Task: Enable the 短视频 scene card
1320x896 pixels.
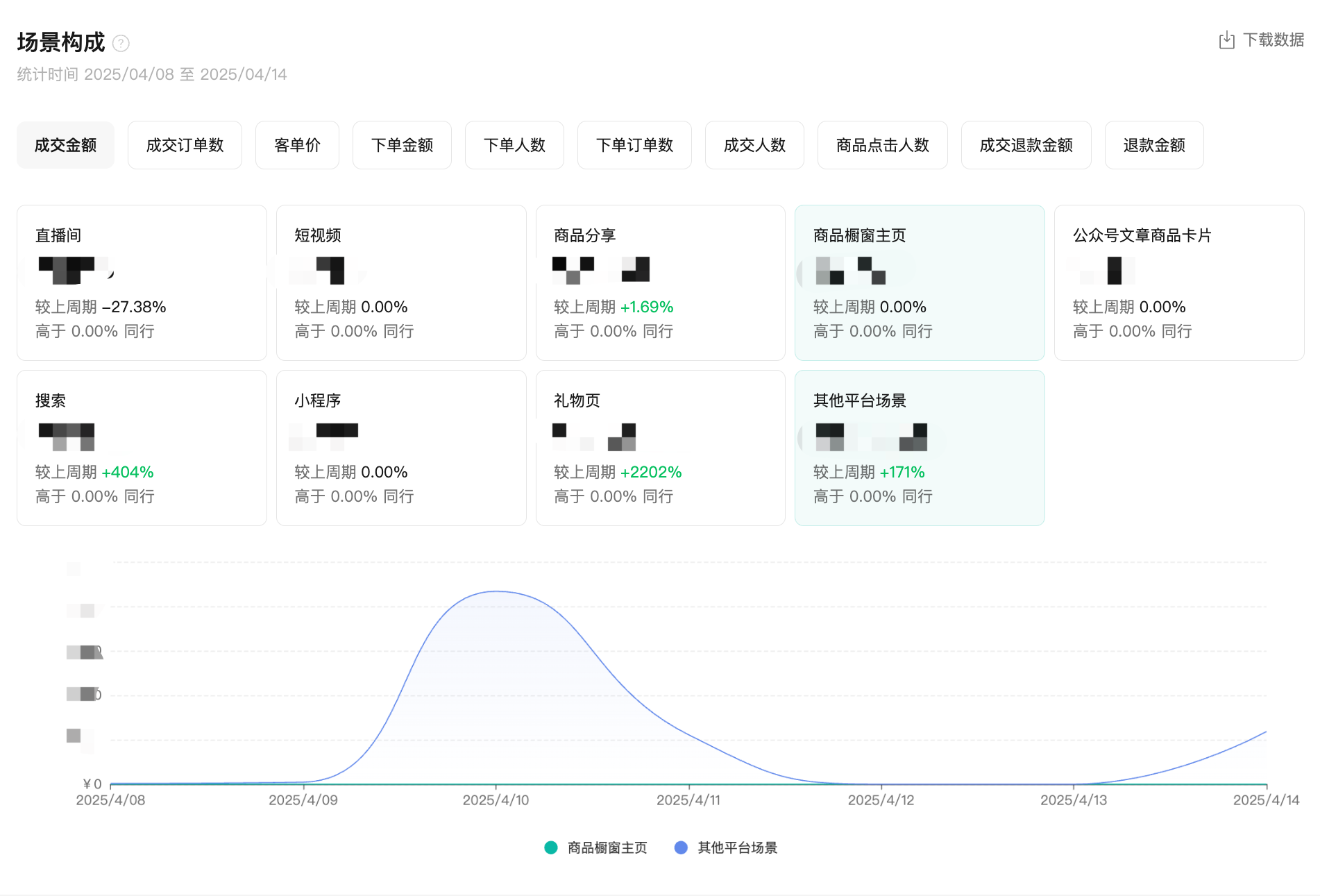Action: tap(401, 282)
